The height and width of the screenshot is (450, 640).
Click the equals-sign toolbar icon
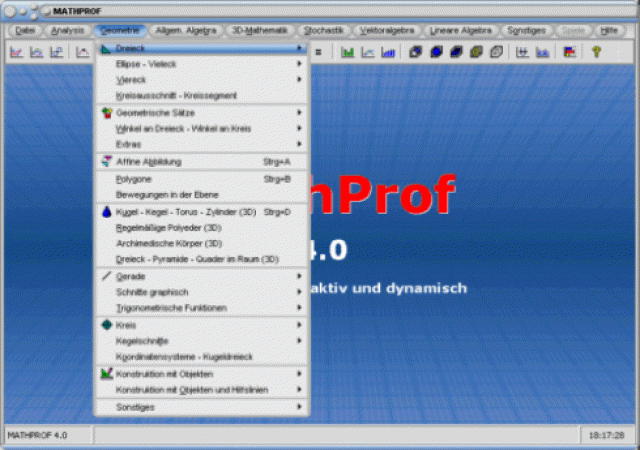318,52
